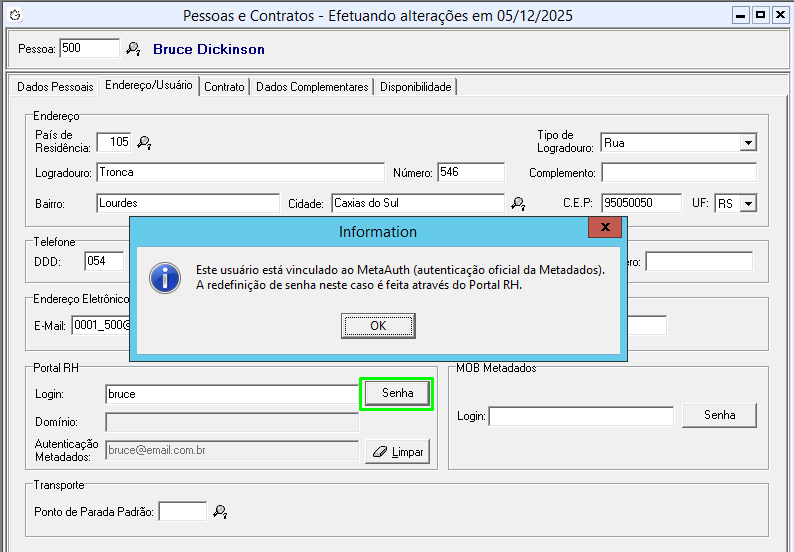The width and height of the screenshot is (794, 552).
Task: Open the Contrato tab
Action: pyautogui.click(x=224, y=87)
